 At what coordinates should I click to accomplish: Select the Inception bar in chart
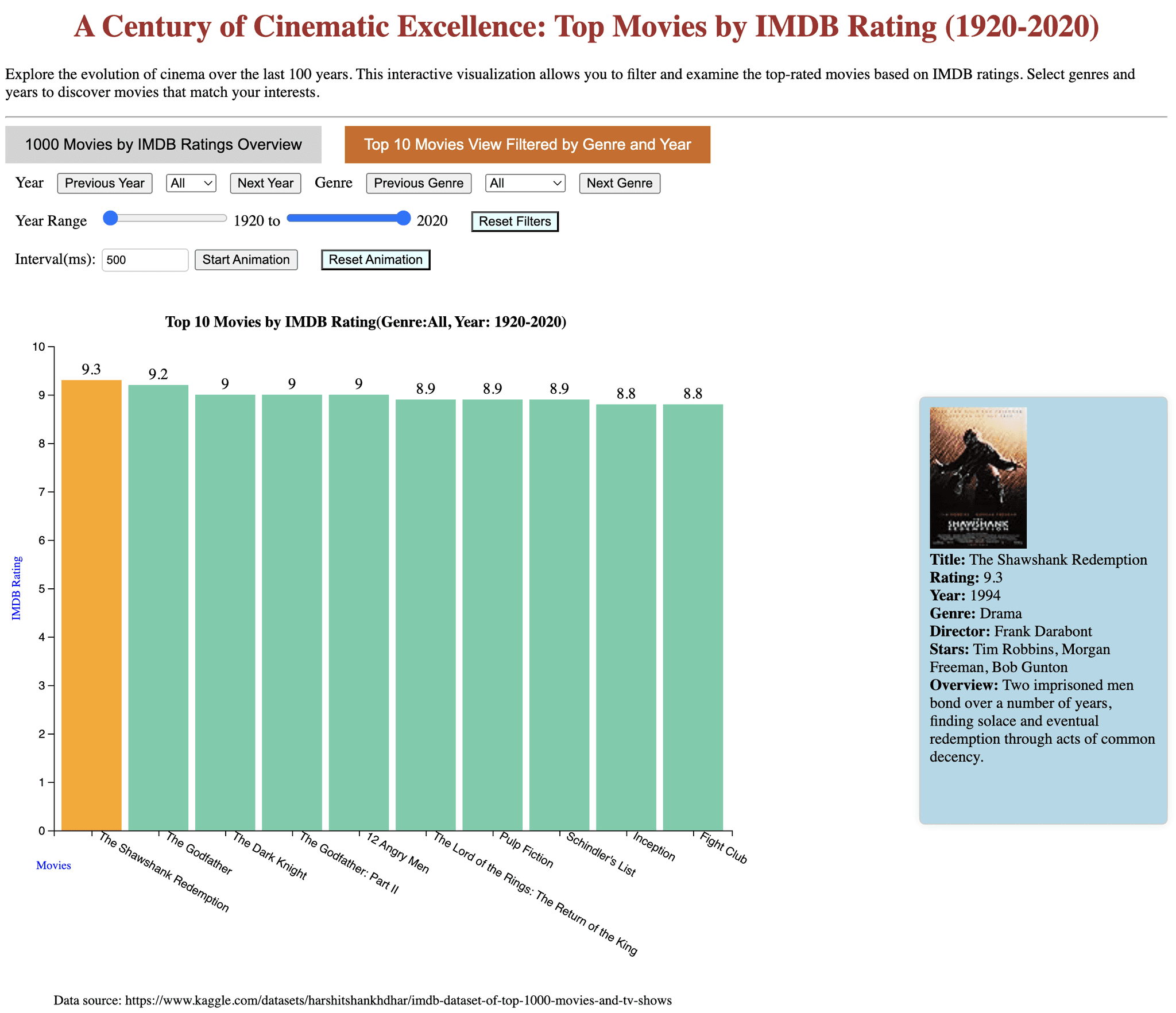[626, 617]
